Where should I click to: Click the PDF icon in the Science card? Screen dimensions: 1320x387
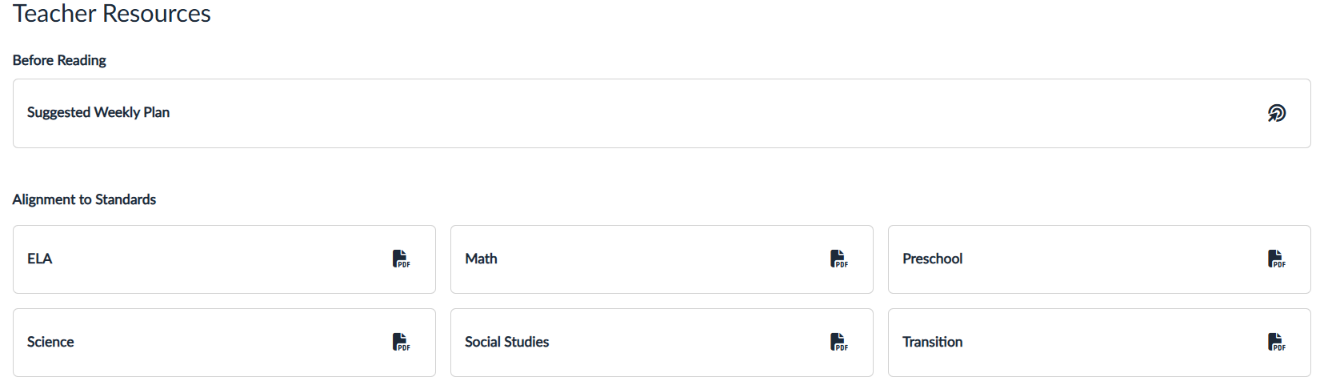[401, 342]
